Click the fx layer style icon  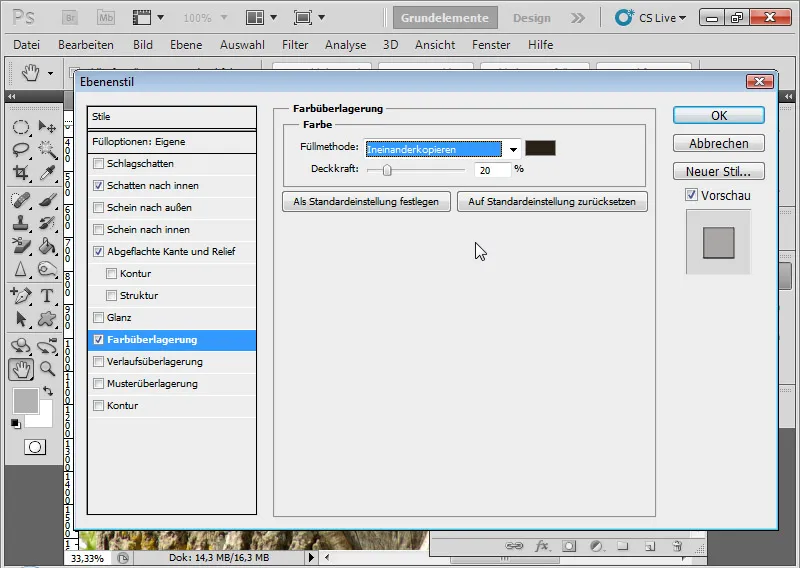(541, 546)
